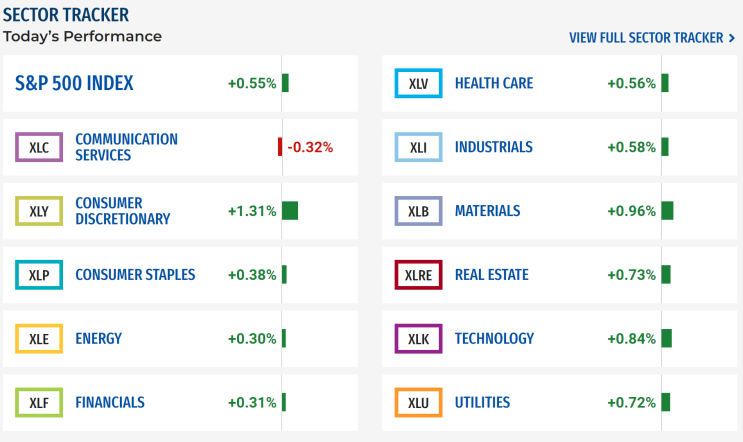Click the XLC ticker badge
Image resolution: width=743 pixels, height=442 pixels.
[40, 147]
